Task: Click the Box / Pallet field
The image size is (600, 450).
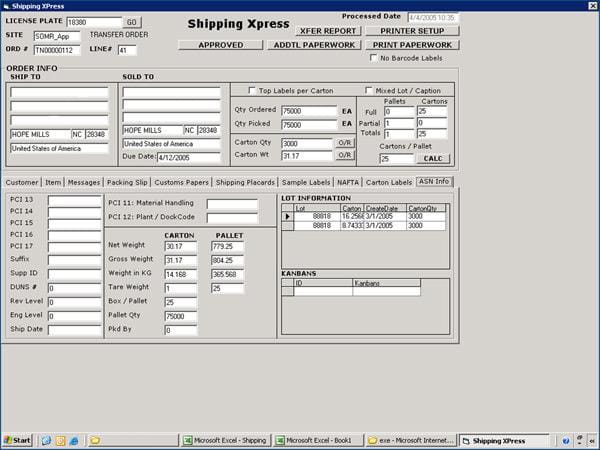Action: (181, 302)
